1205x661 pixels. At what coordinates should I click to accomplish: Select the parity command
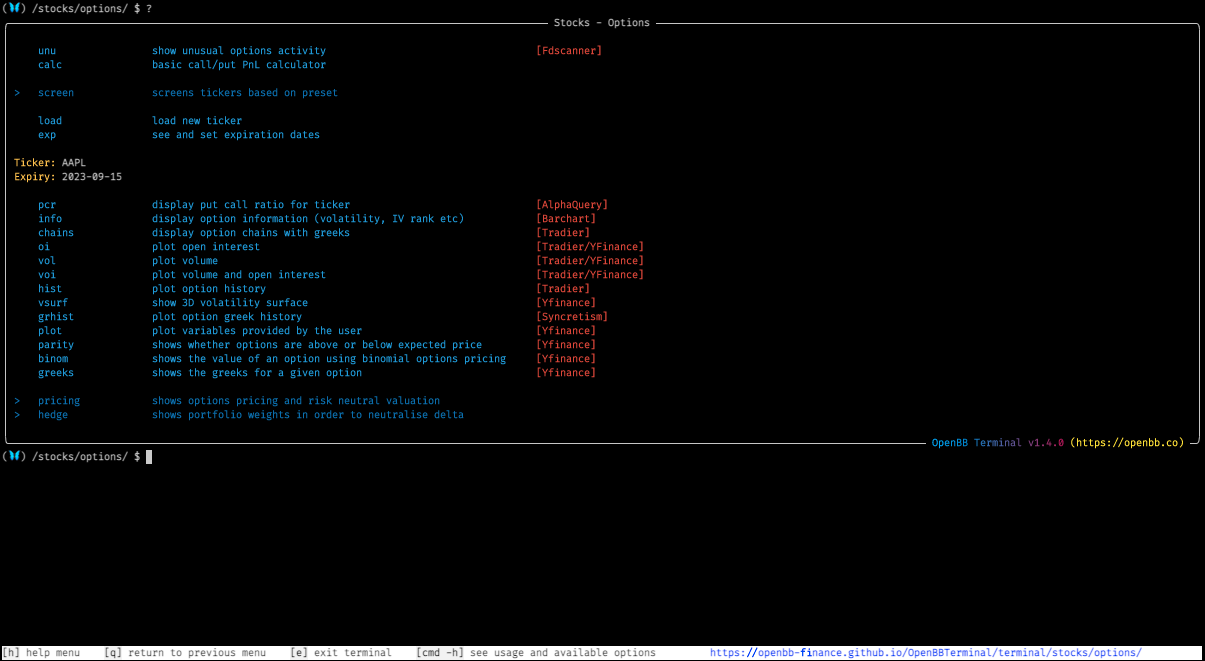[56, 345]
